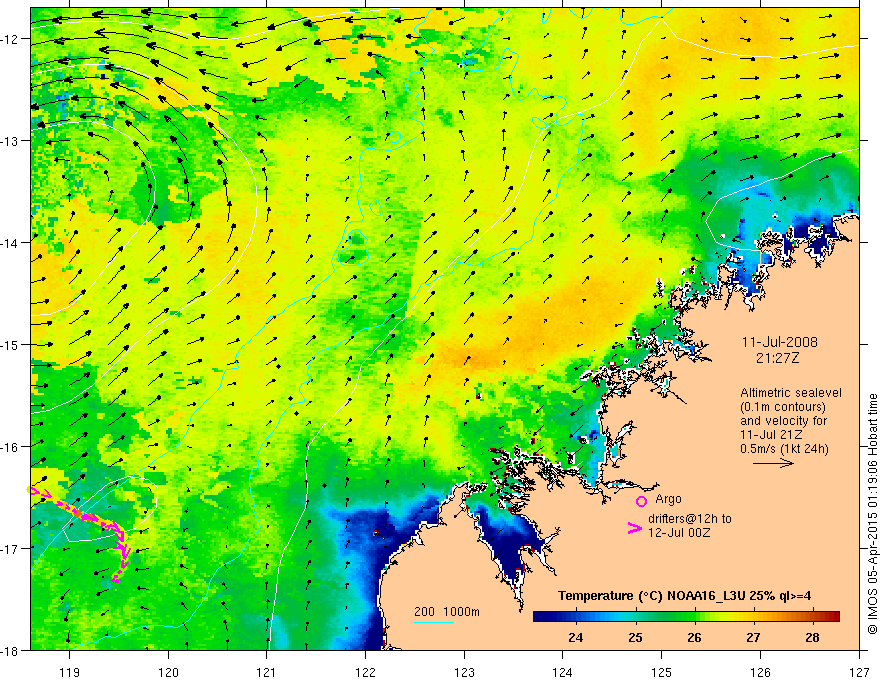Click the 0.5m/s velocity scale arrow
Image resolution: width=880 pixels, height=680 pixels.
coord(773,463)
